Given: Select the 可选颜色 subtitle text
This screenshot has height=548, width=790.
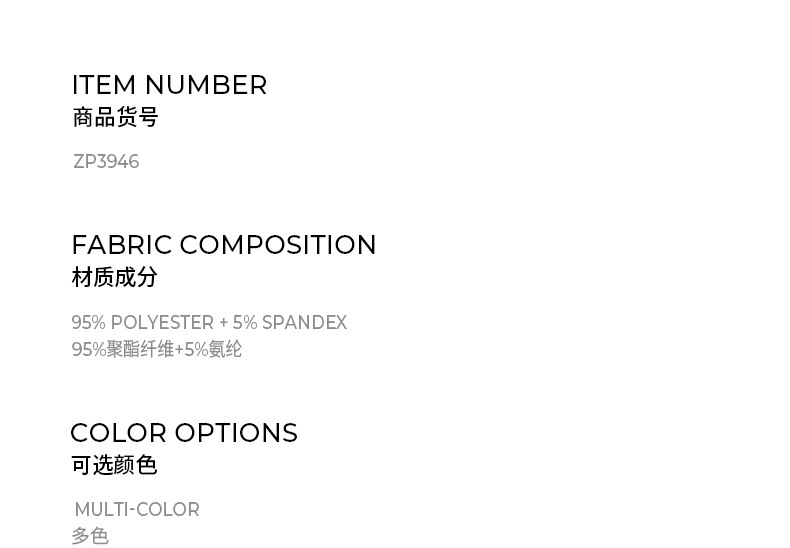Looking at the screenshot, I should tap(114, 465).
